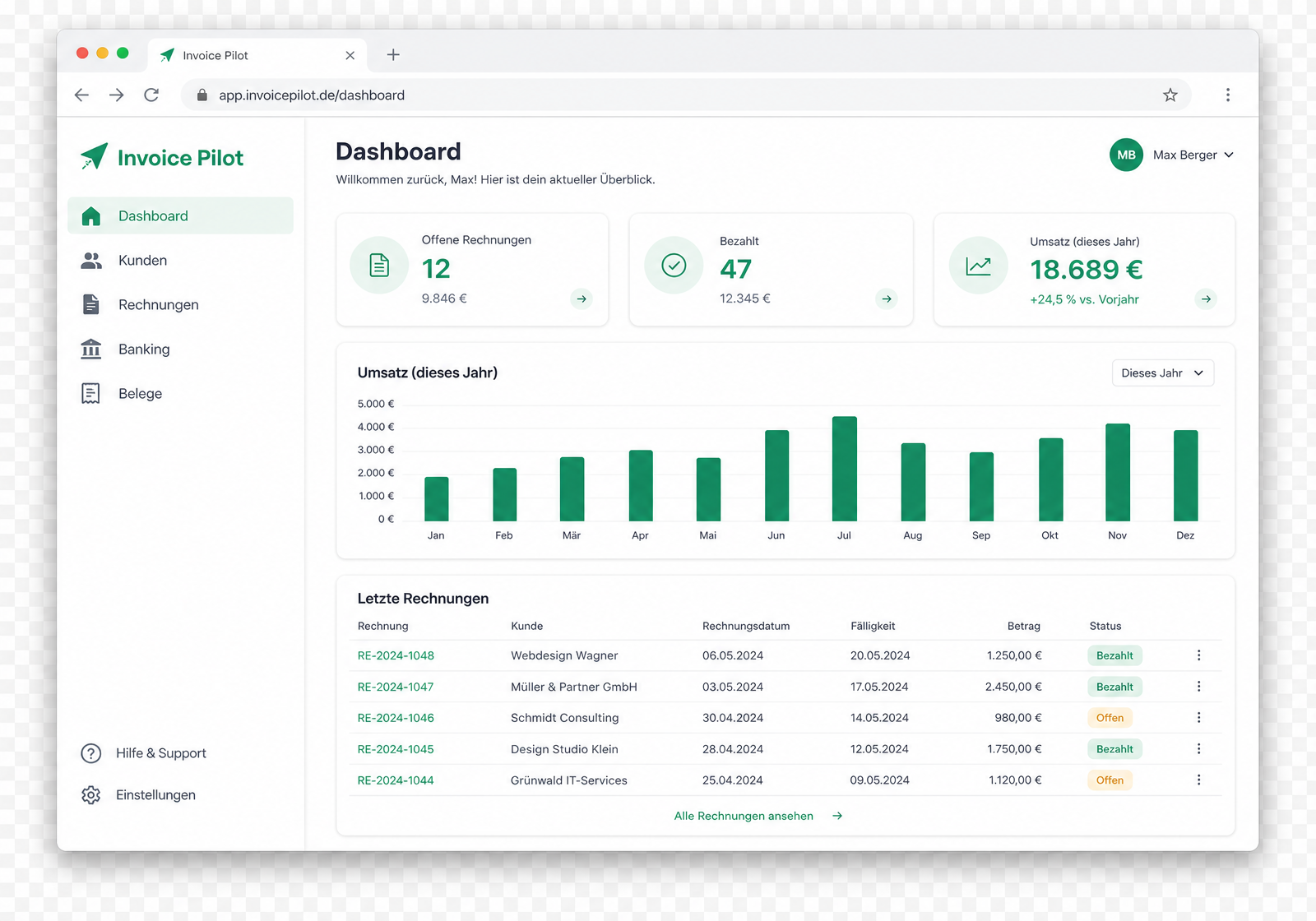This screenshot has height=921, width=1316.
Task: Click the Bezahlt badge for Webdesign Wagner
Action: (x=1114, y=655)
